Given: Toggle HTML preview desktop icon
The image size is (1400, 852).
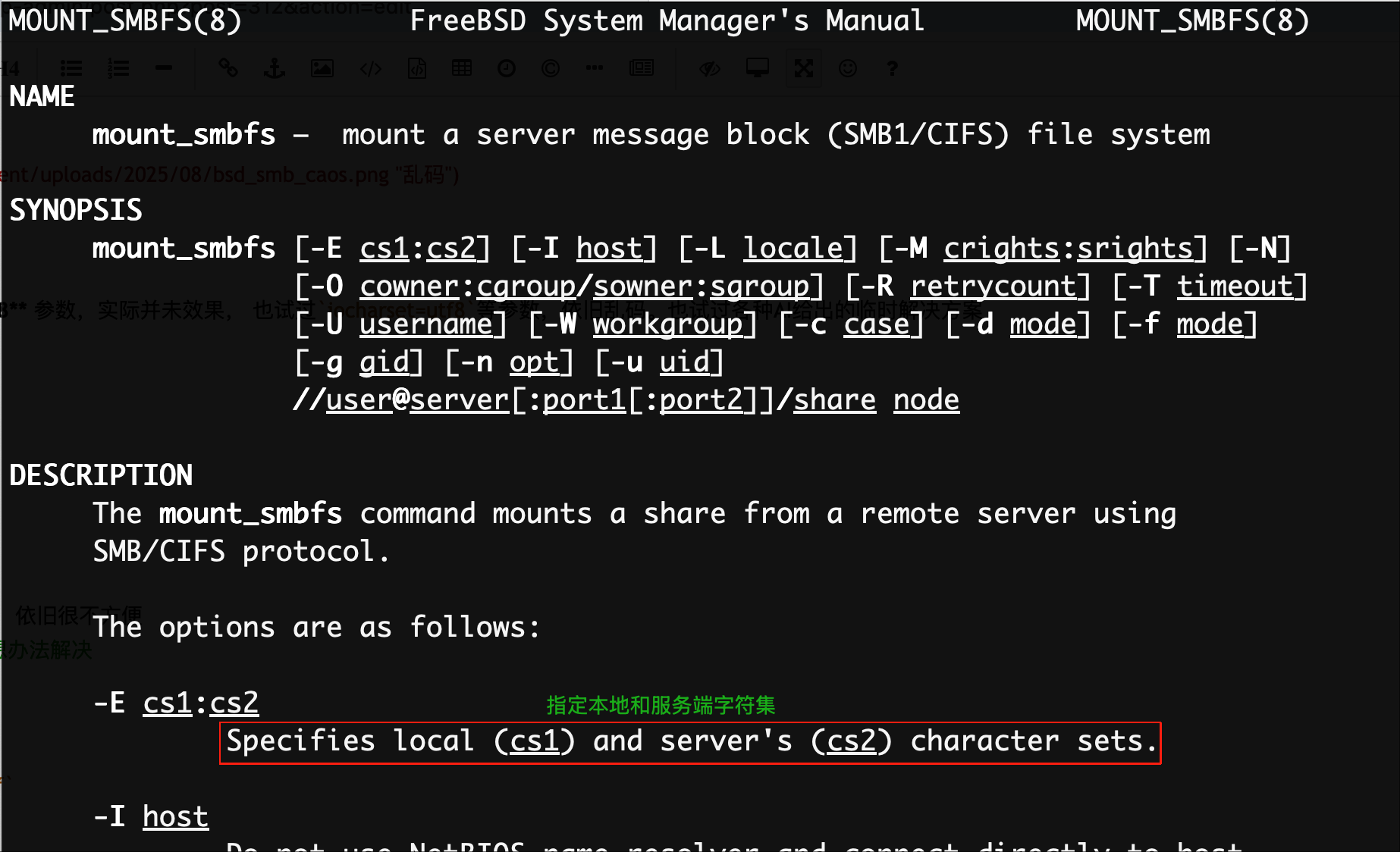Looking at the screenshot, I should click(x=758, y=69).
